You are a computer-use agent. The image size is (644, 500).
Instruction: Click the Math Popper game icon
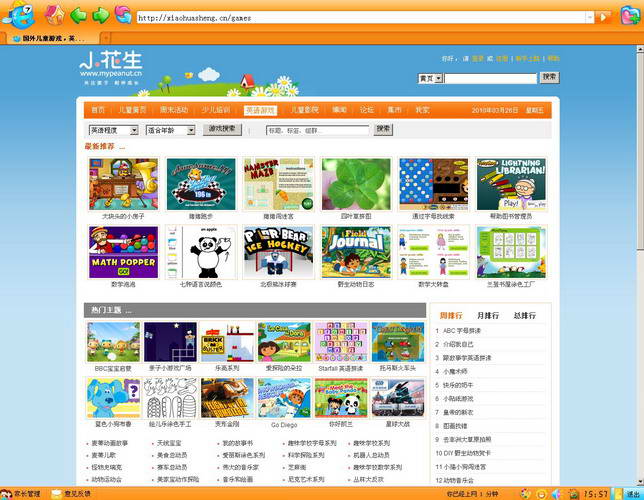coord(123,252)
